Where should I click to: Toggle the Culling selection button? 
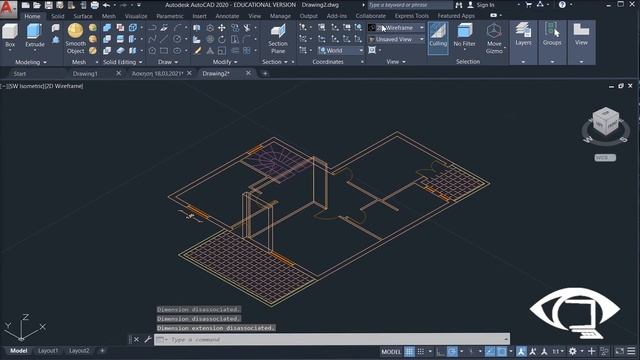[438, 38]
